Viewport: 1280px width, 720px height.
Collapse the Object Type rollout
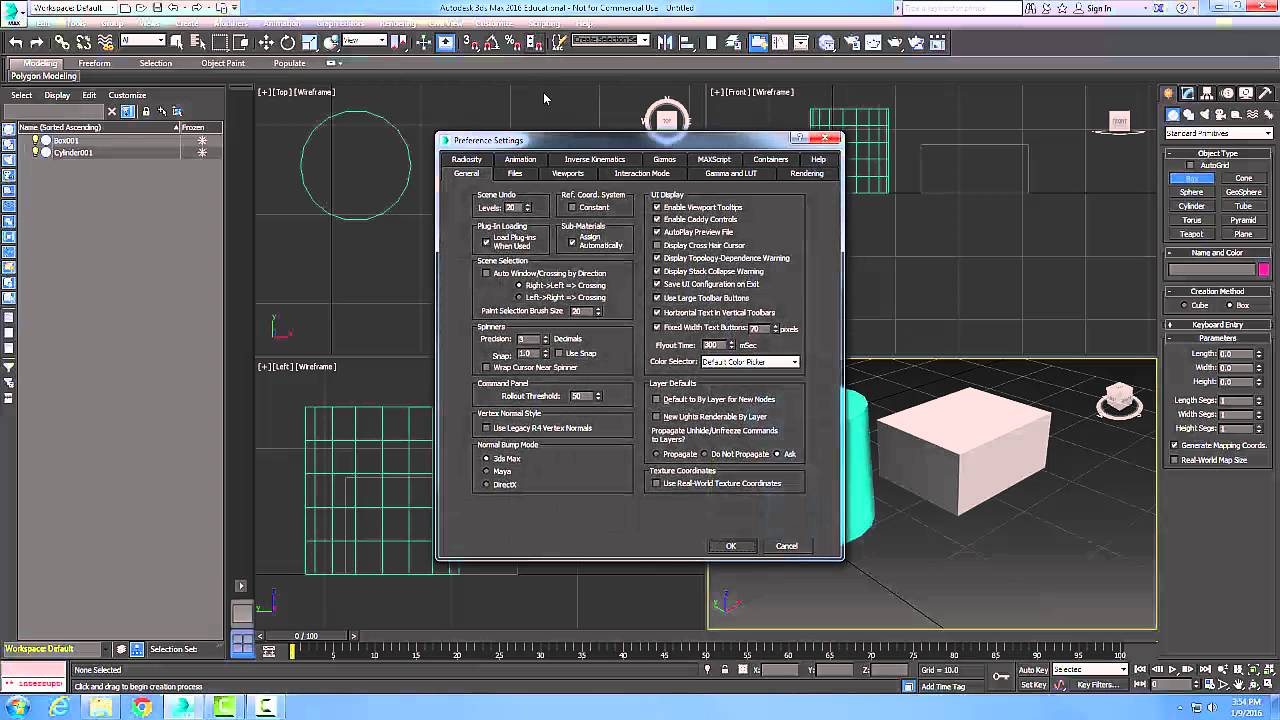coord(1217,153)
